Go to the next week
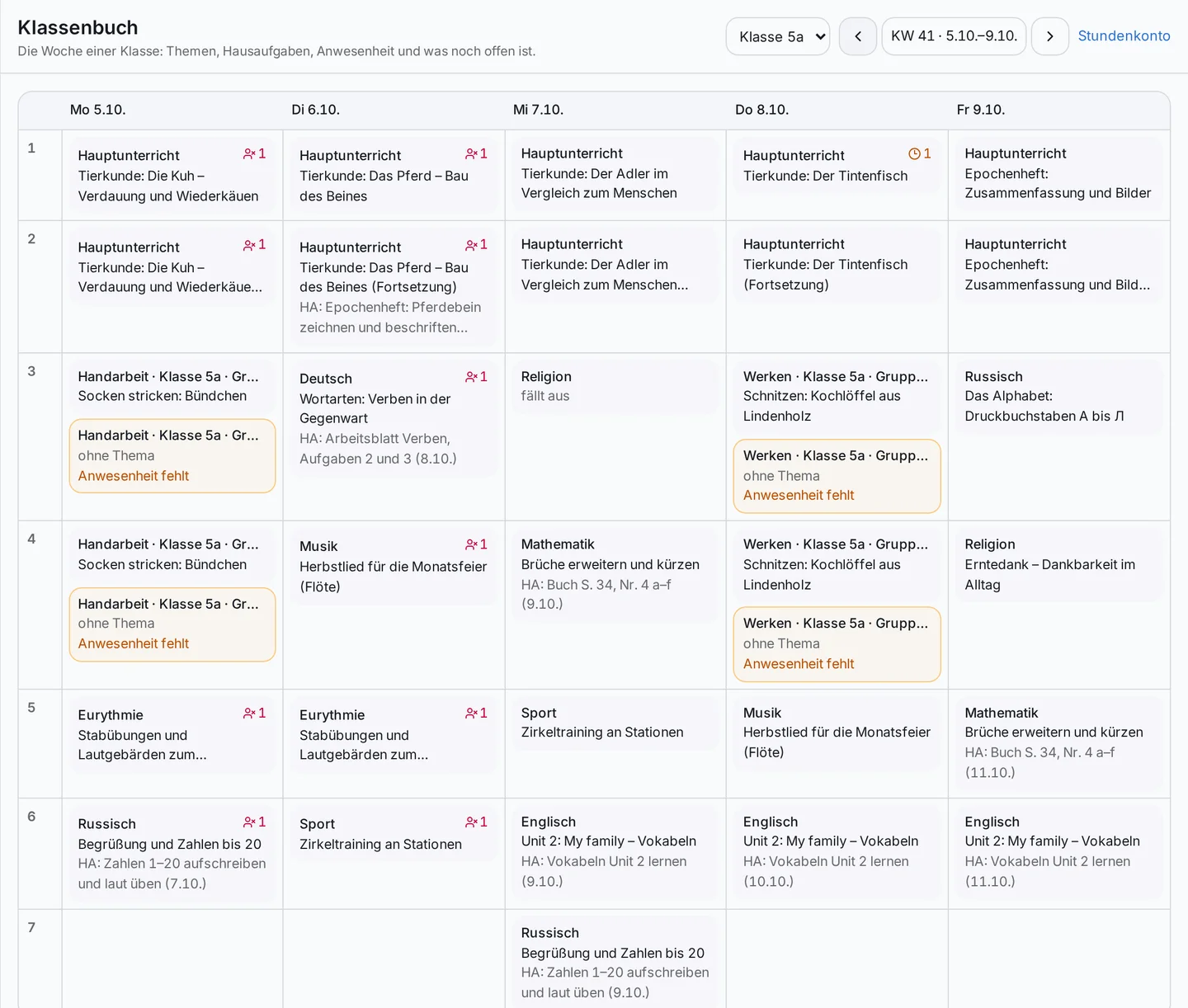 (1050, 36)
